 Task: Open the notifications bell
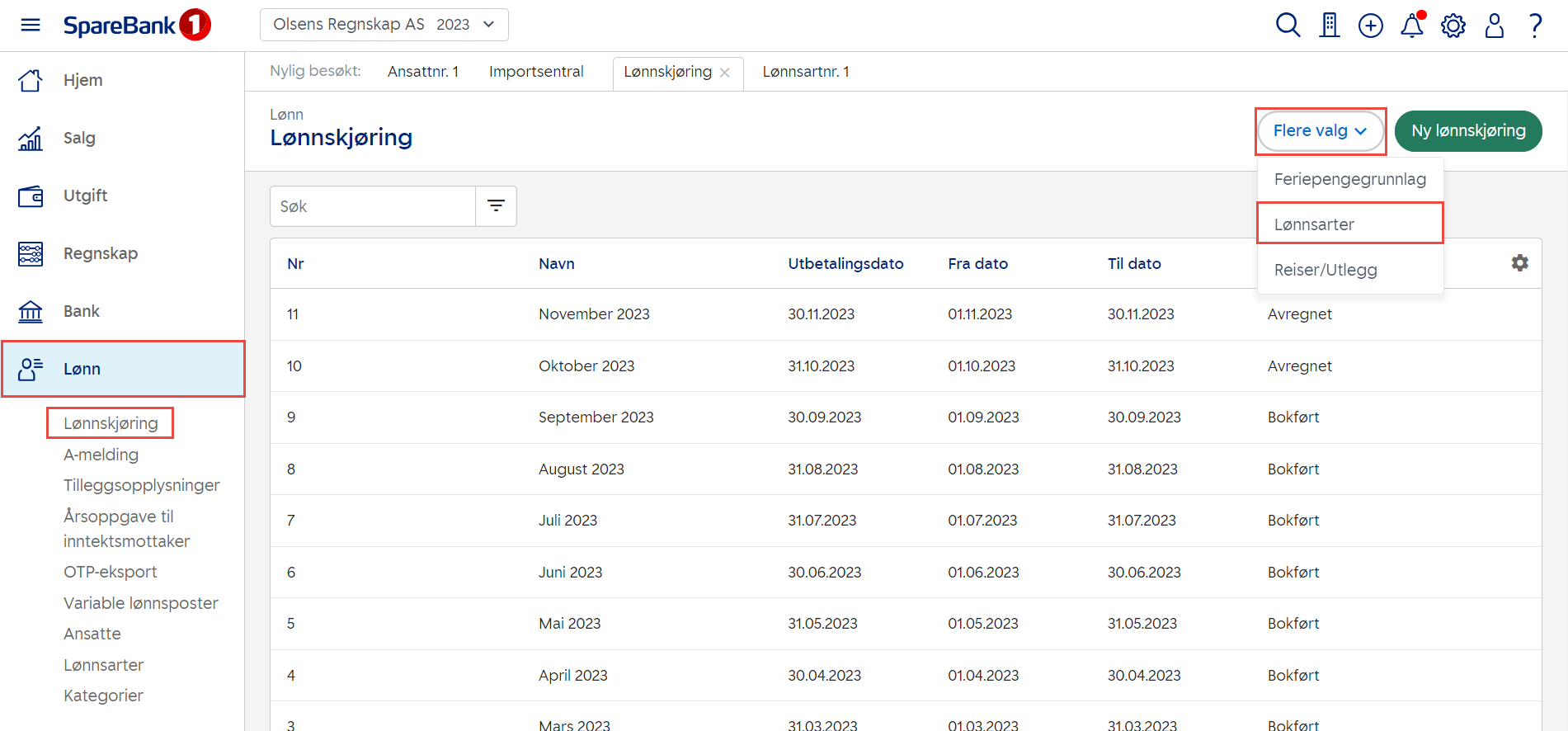coord(1411,26)
